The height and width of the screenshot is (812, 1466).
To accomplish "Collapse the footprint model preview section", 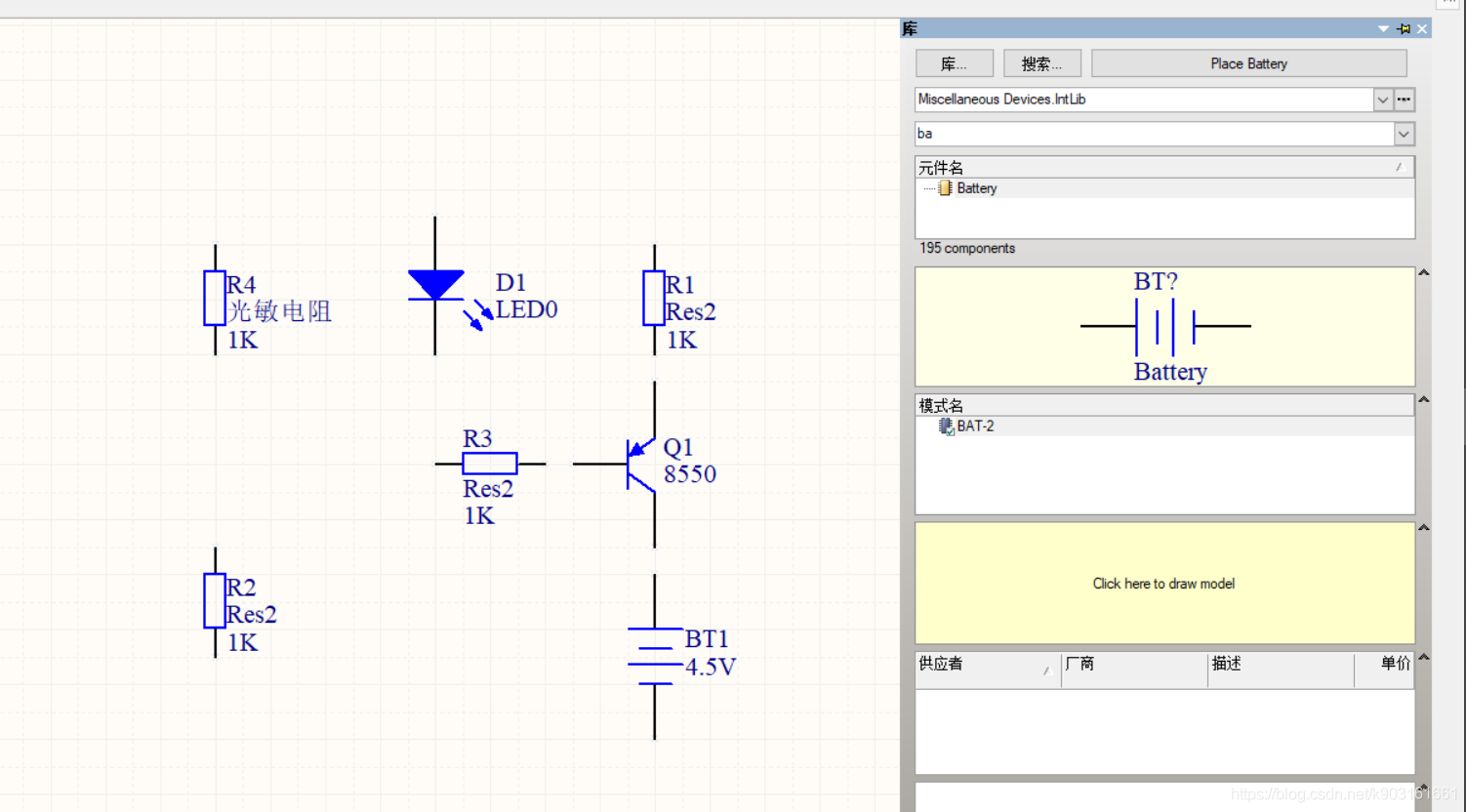I will 1424,528.
